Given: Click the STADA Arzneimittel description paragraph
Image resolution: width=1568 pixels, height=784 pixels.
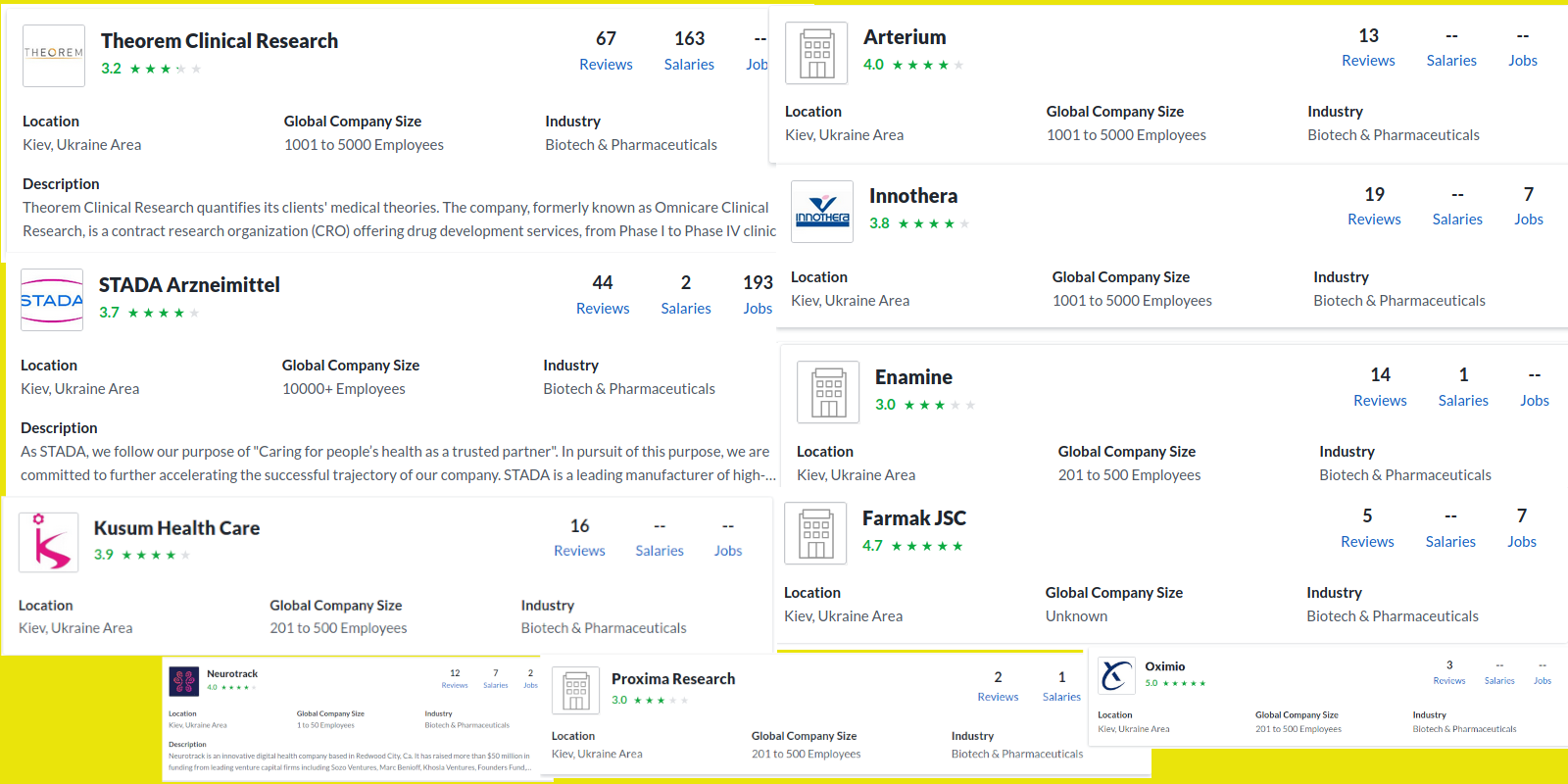Looking at the screenshot, I should tap(398, 464).
